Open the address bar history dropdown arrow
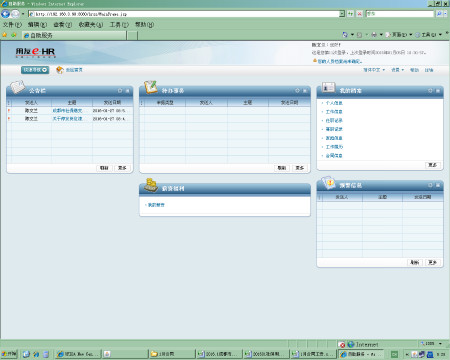The height and width of the screenshot is (360, 450). (342, 14)
